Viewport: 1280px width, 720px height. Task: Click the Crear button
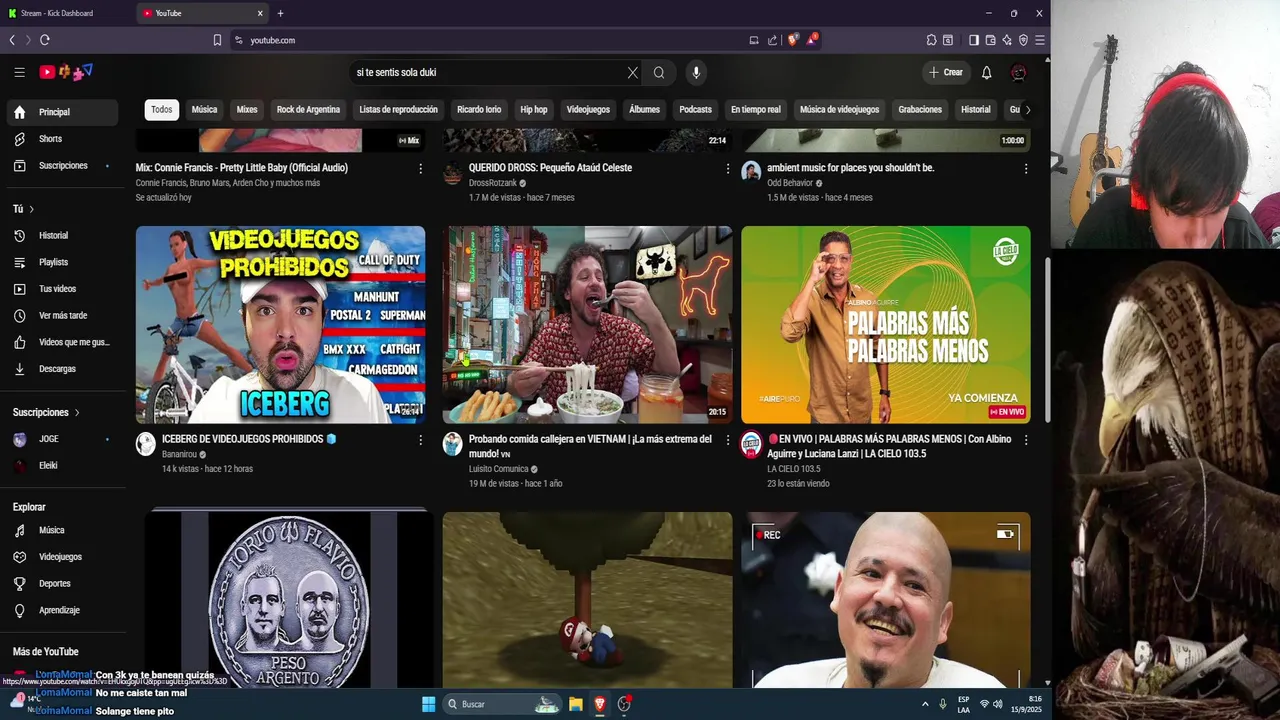(x=945, y=72)
